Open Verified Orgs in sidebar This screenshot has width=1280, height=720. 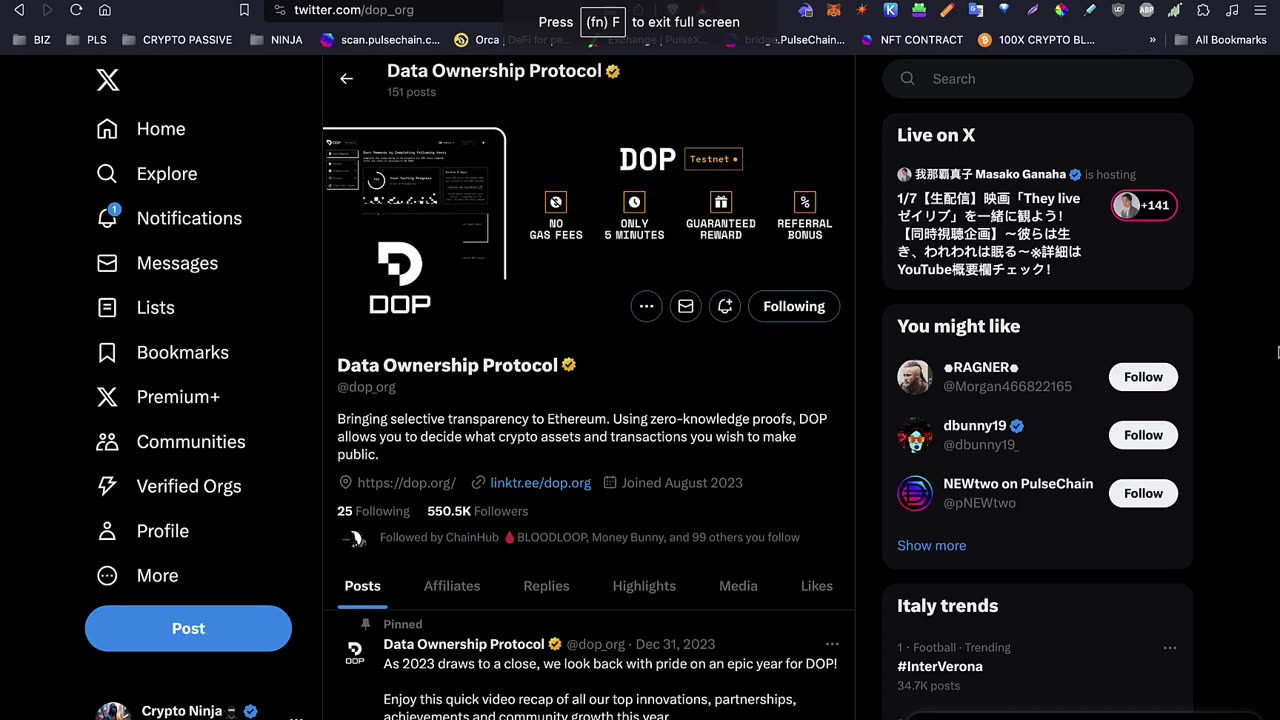[x=168, y=486]
